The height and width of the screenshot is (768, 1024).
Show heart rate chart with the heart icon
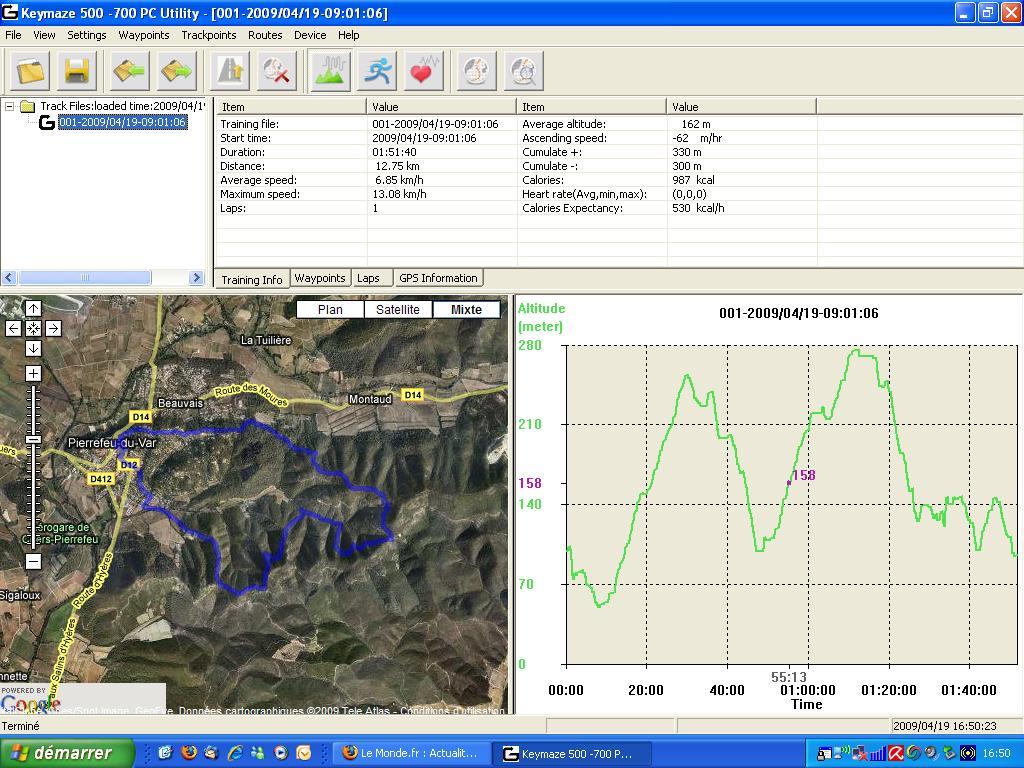423,70
